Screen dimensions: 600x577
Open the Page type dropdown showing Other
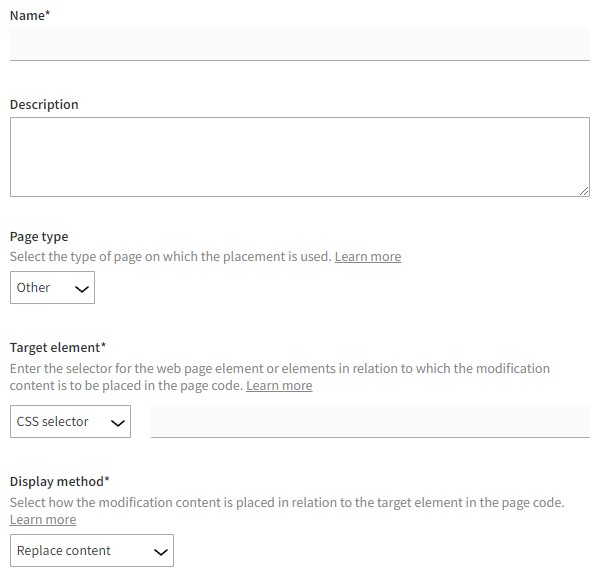[52, 288]
